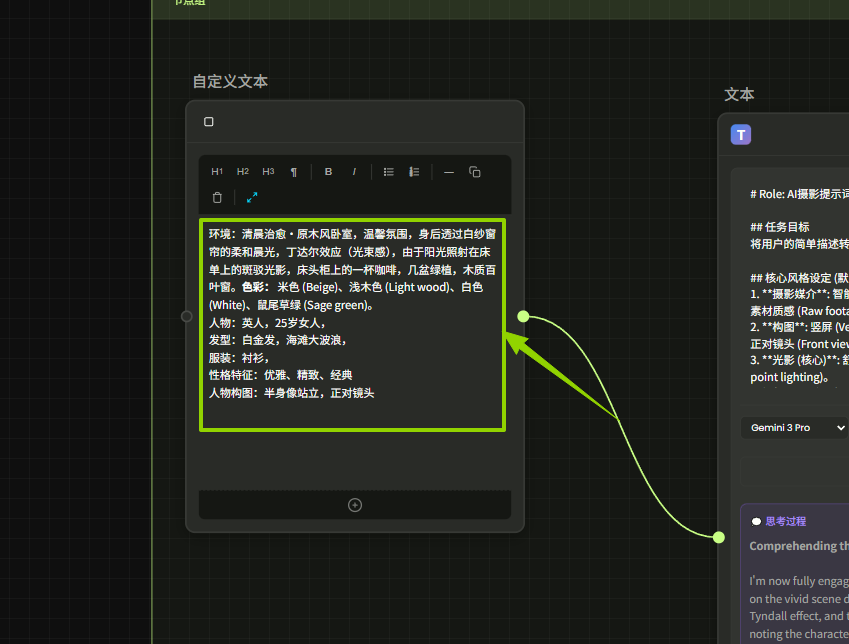Expand the 思考过程 thinking section
Viewport: 849px width, 644px height.
tap(785, 521)
